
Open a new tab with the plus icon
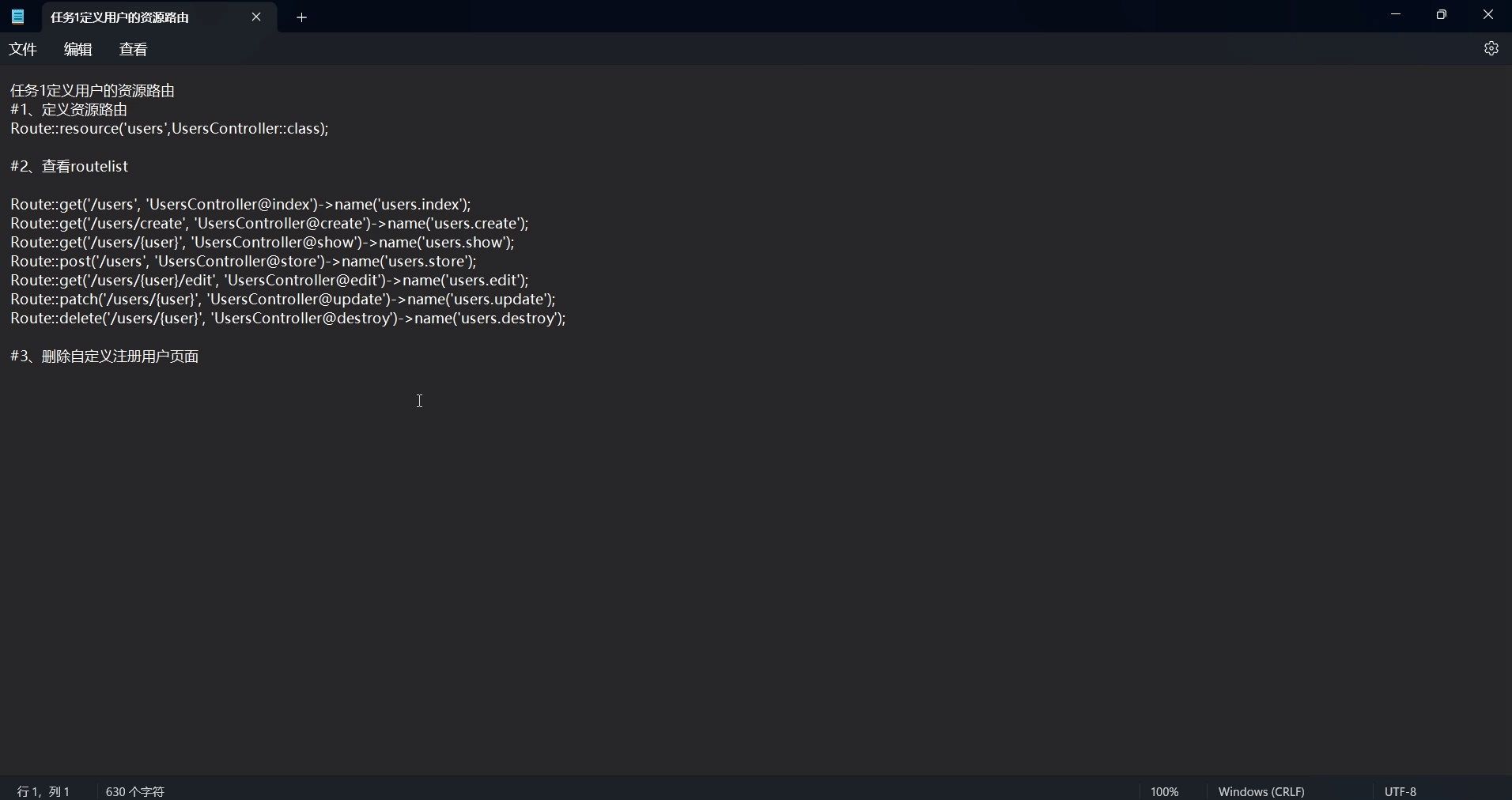pyautogui.click(x=302, y=17)
